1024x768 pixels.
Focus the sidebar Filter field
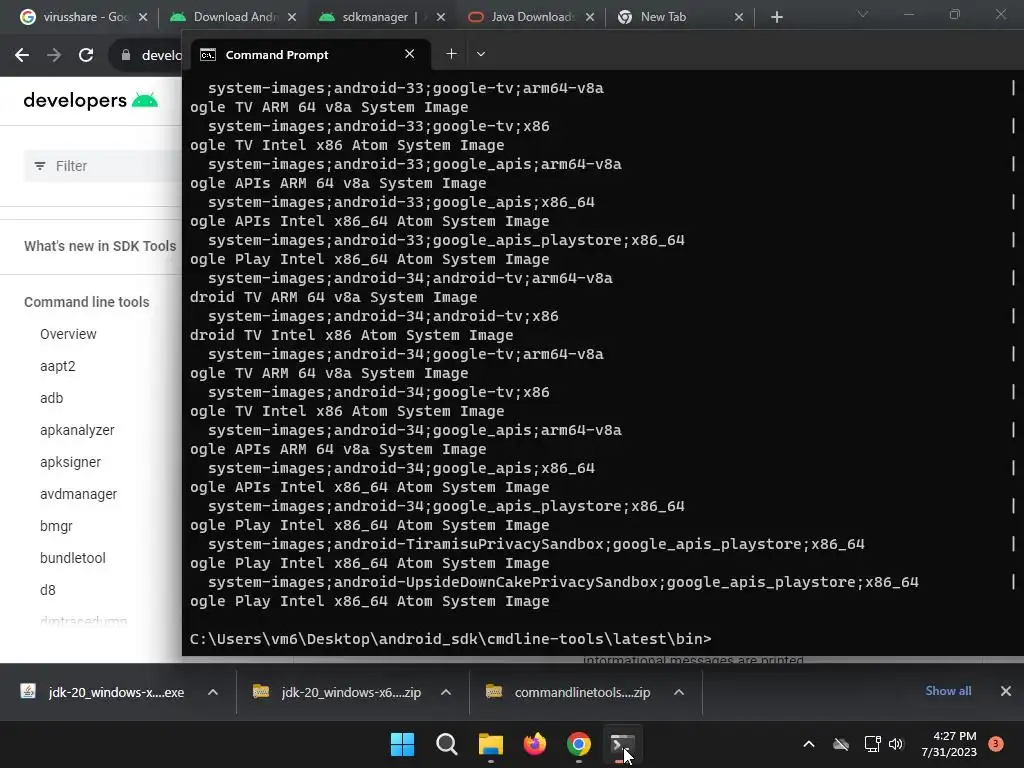point(103,166)
